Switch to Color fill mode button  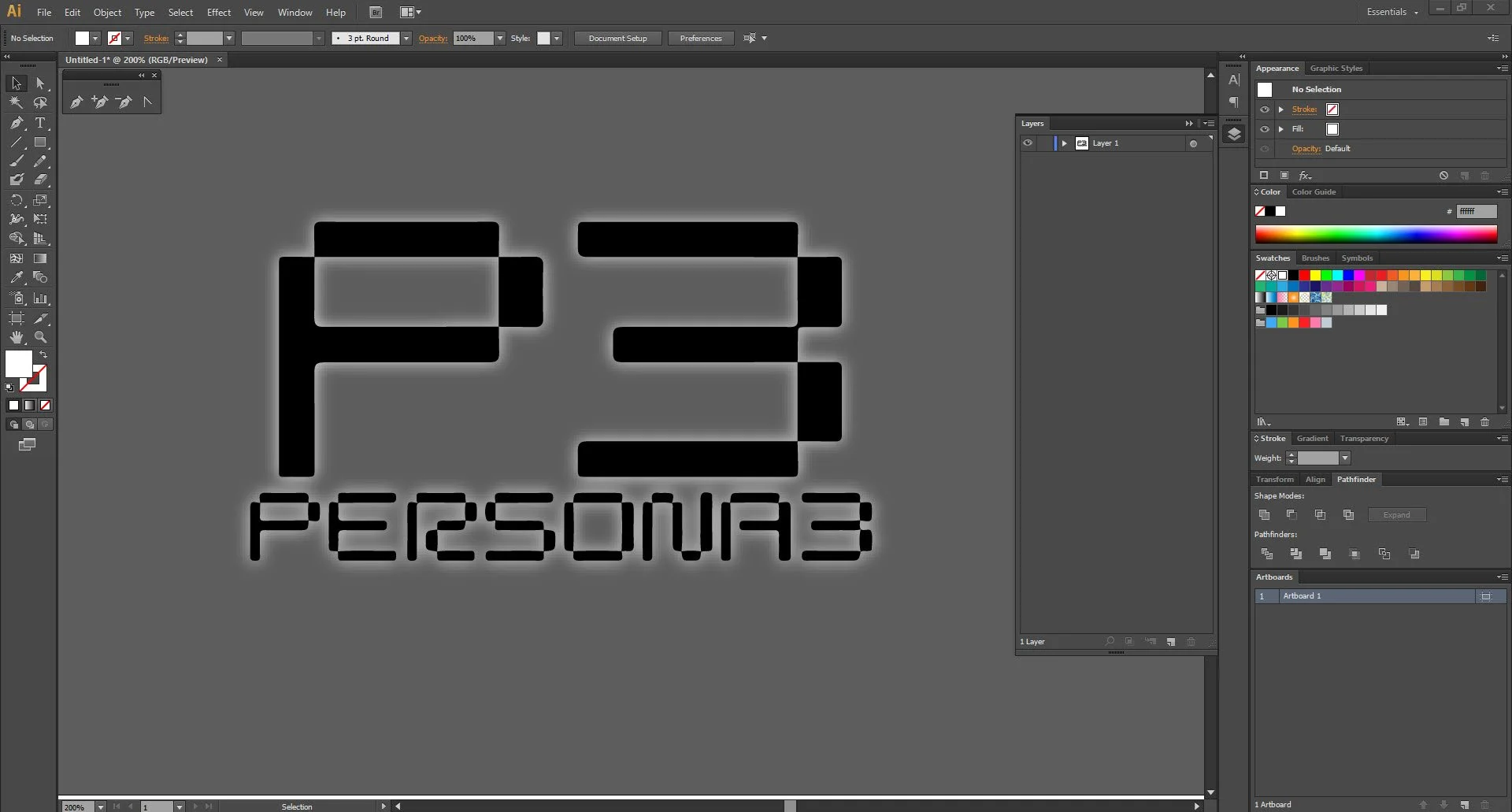13,406
